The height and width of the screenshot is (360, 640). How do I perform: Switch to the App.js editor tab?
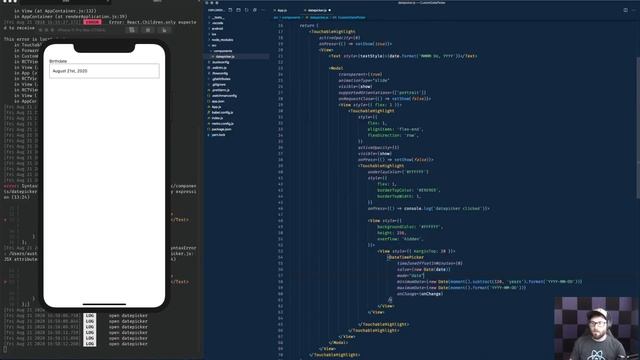tap(282, 10)
